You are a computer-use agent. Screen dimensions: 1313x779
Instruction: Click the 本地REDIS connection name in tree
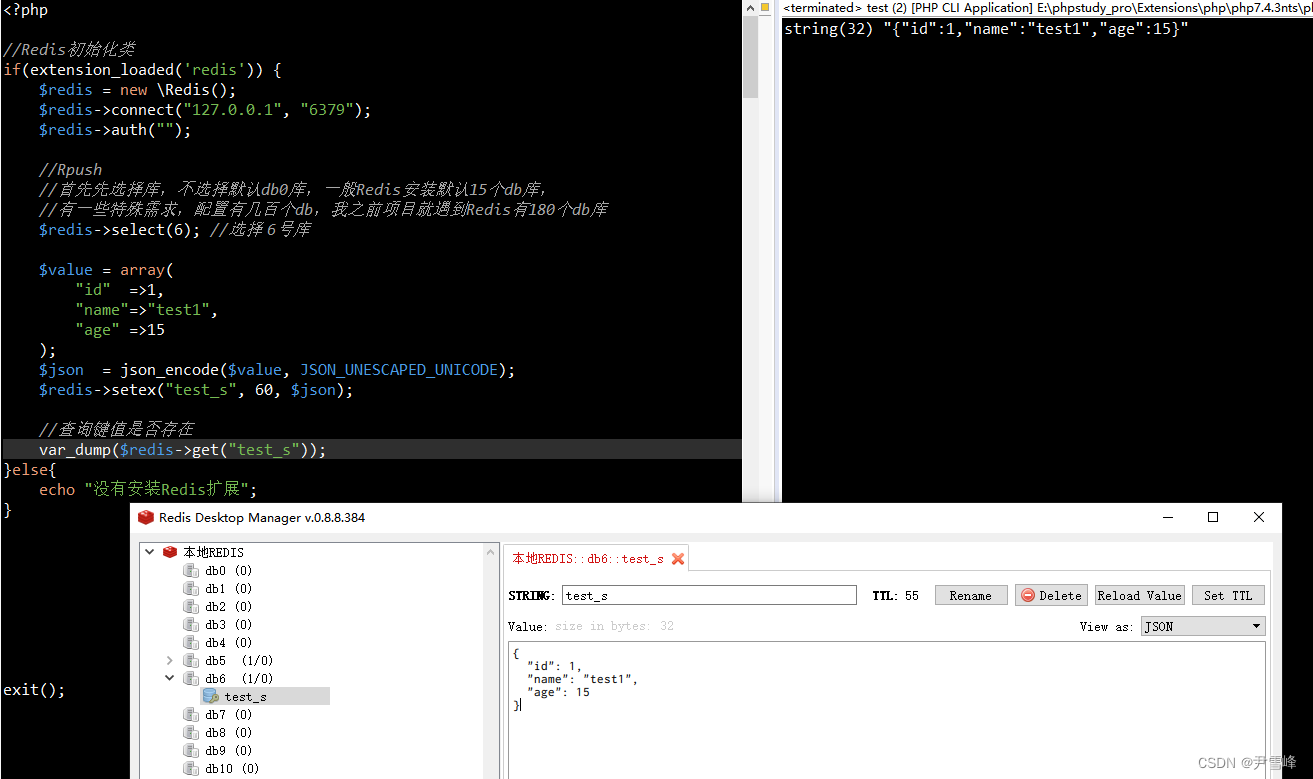[213, 552]
